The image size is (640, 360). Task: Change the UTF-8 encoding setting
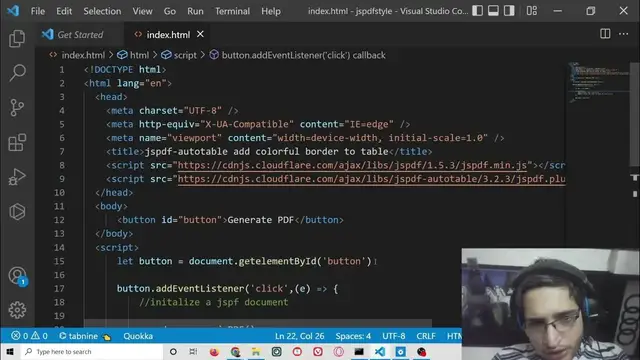(393, 336)
